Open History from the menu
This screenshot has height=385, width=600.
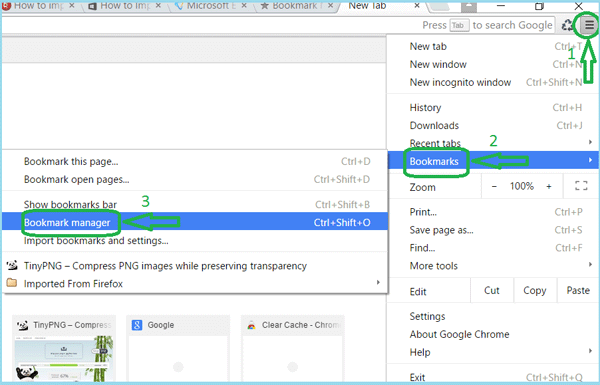pyautogui.click(x=491, y=108)
